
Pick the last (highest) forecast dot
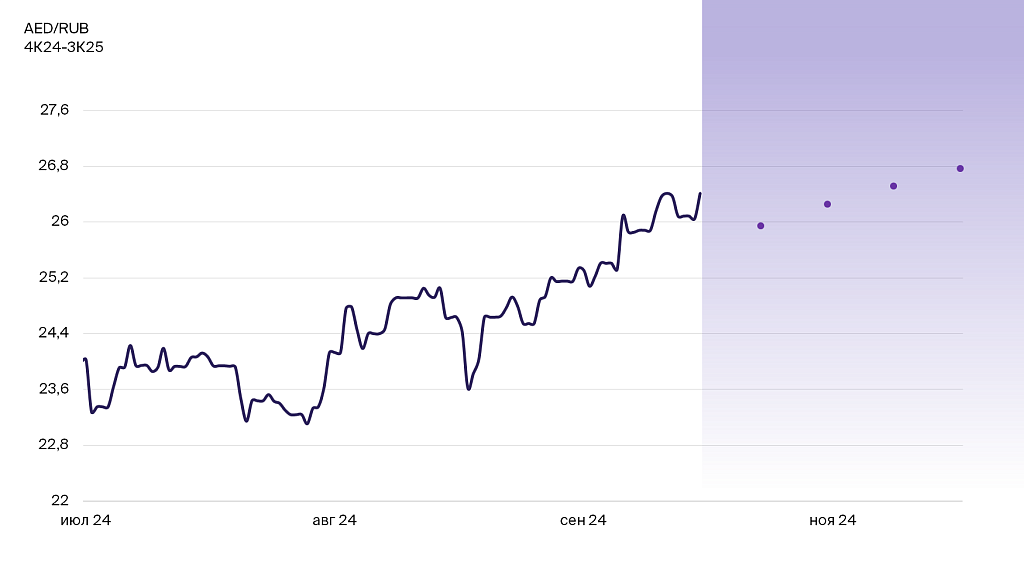[960, 168]
